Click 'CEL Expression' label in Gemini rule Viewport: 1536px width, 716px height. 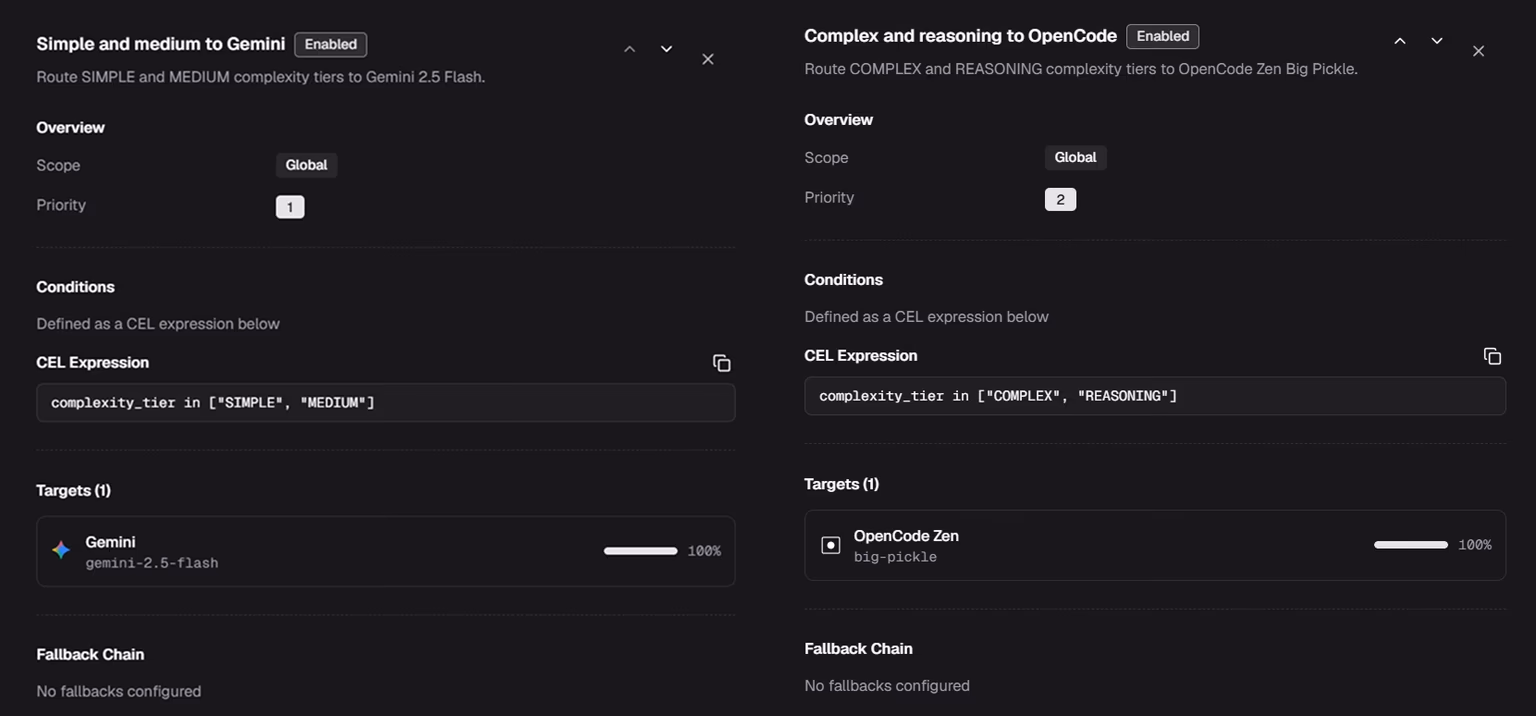click(x=93, y=363)
